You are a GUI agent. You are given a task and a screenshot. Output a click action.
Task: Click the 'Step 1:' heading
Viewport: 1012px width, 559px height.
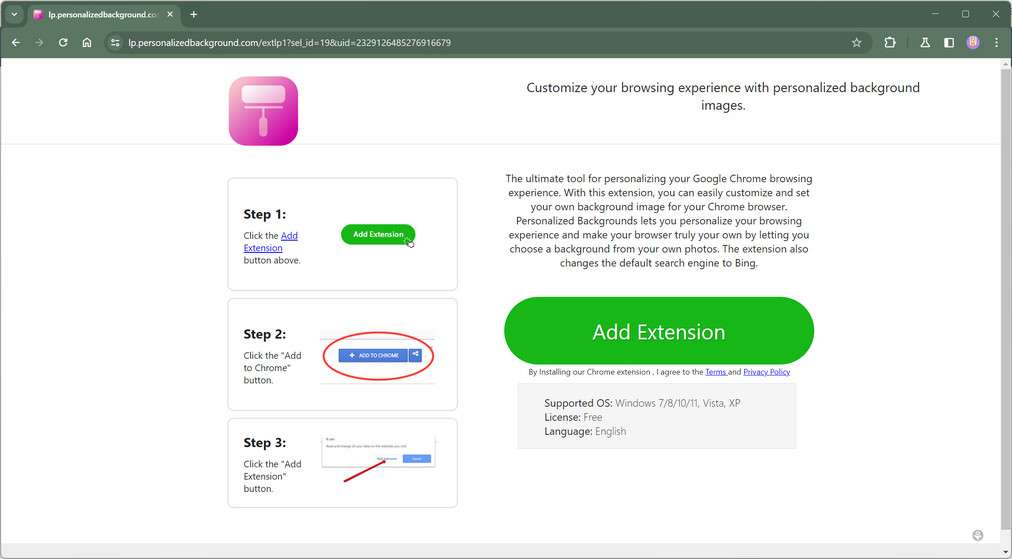pyautogui.click(x=265, y=214)
